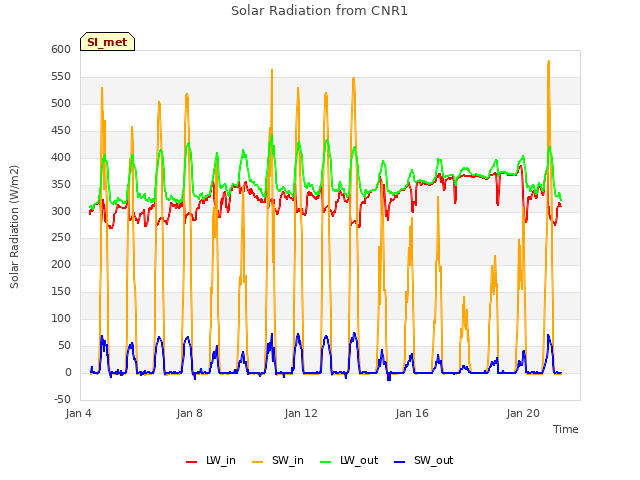Toggle the SW_in series in legend
Image resolution: width=640 pixels, height=480 pixels.
point(278,460)
